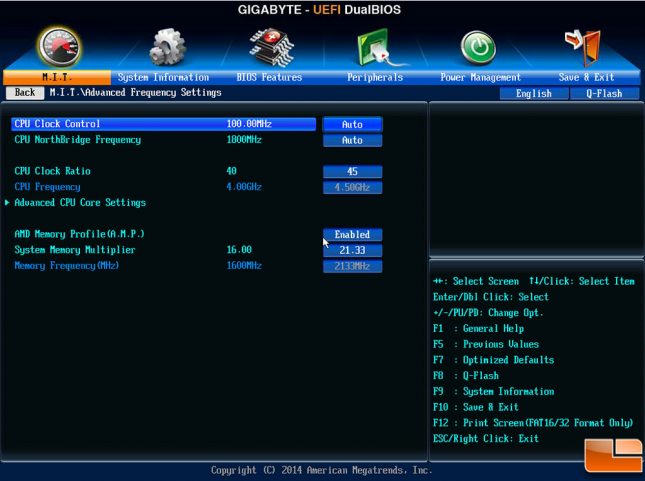Click the grayed 2133MHz memory value
Viewport: 645px width, 481px height.
353,266
